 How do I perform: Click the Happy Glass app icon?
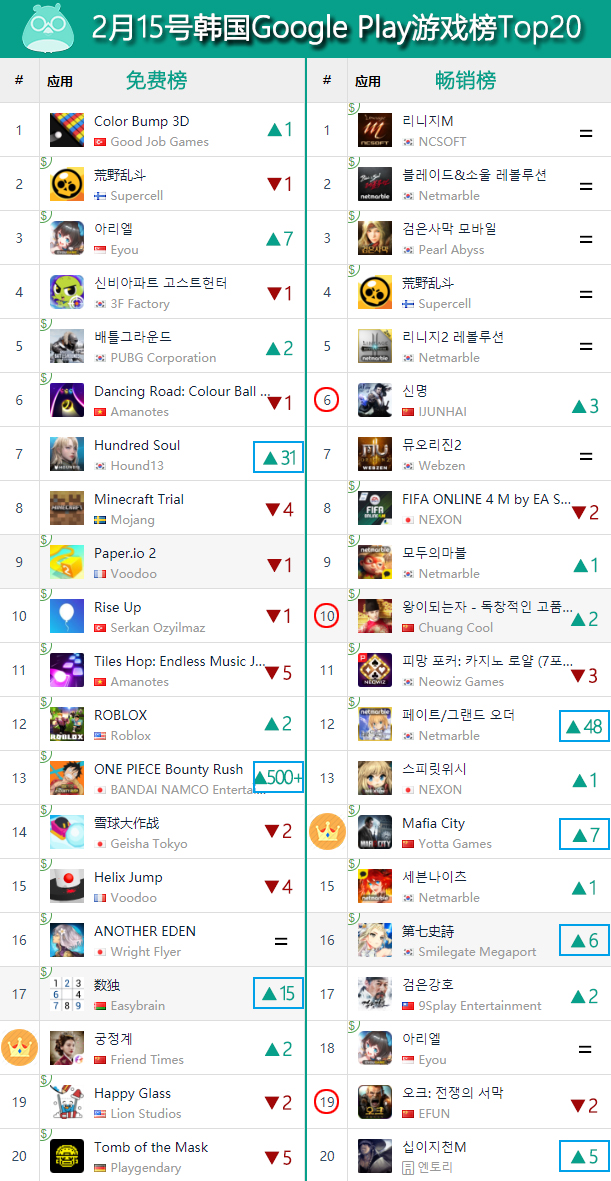point(67,1102)
